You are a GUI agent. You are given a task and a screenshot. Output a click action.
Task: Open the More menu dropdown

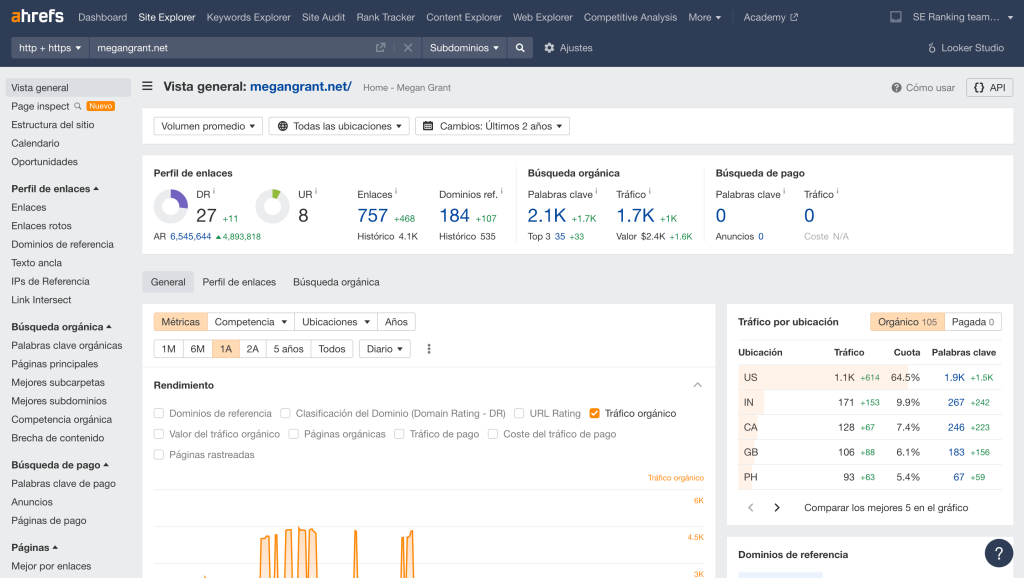[x=705, y=17]
